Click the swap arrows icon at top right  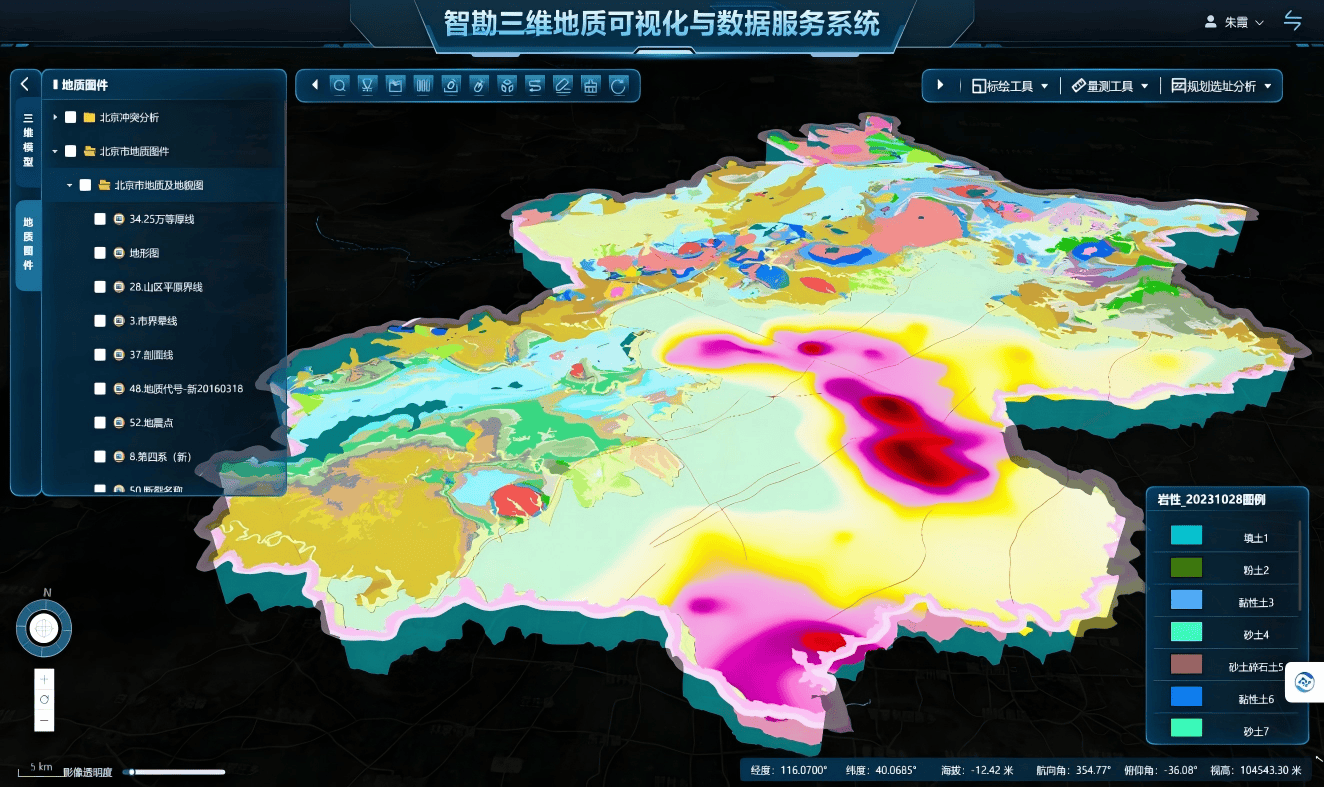(1293, 21)
